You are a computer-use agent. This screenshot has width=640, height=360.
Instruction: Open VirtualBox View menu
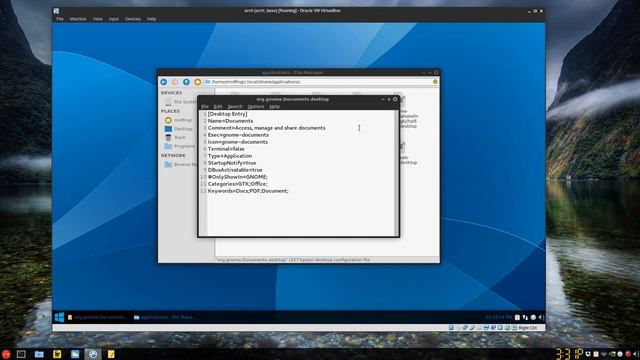(98, 19)
